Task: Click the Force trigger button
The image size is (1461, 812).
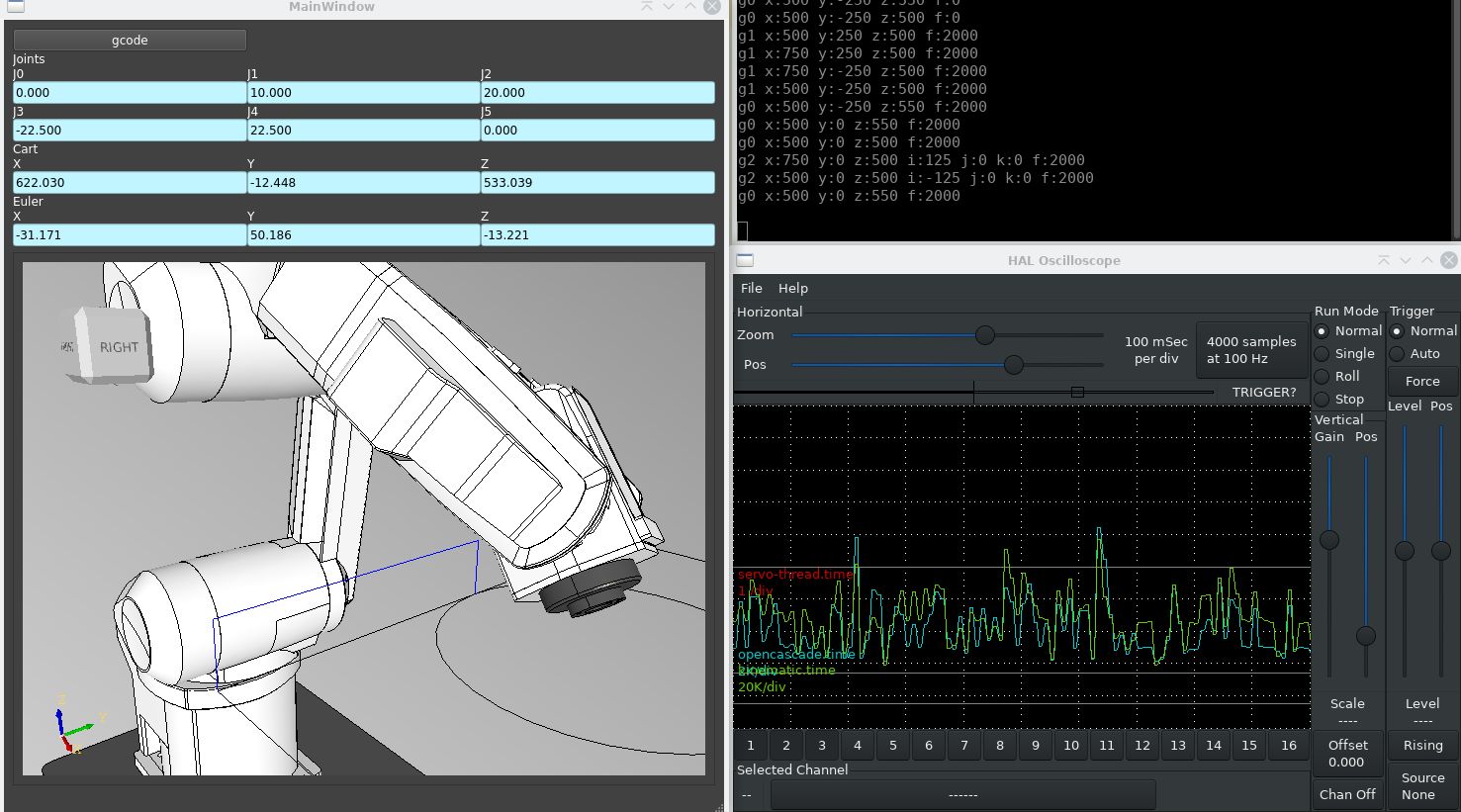Action: point(1421,381)
